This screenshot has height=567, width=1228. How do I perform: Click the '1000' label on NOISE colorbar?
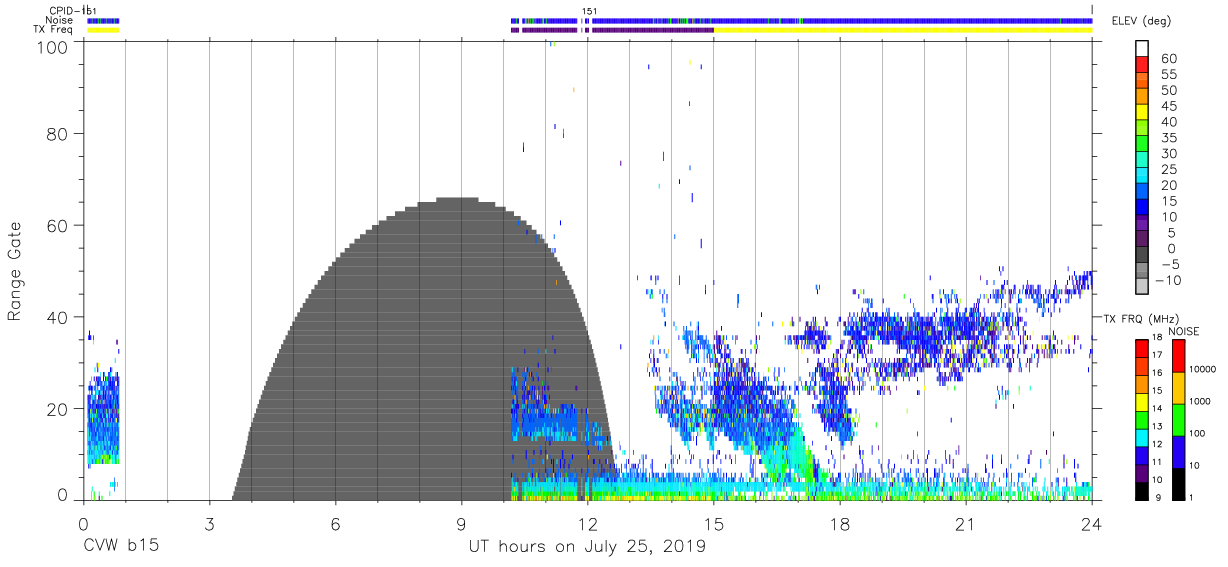pos(1200,402)
